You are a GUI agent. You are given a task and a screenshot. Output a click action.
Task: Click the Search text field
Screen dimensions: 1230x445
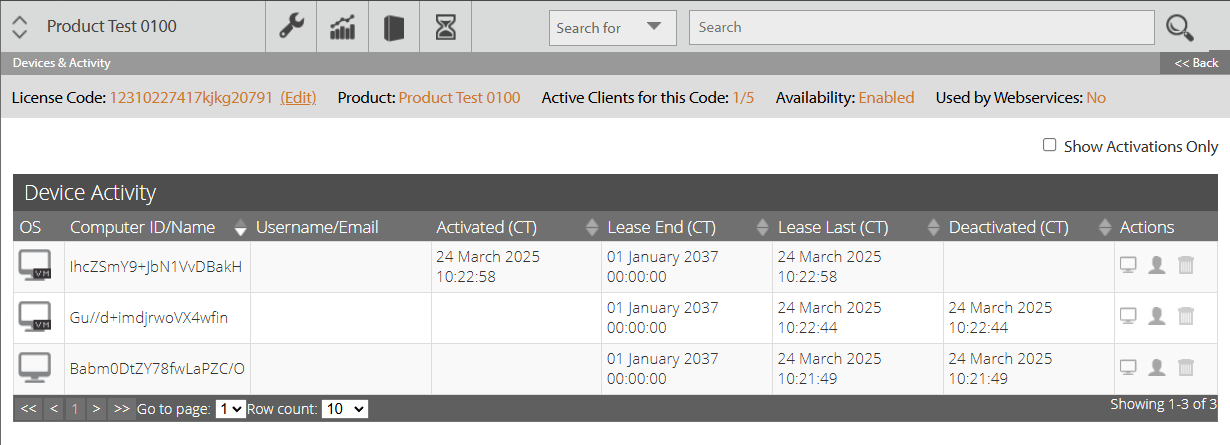pyautogui.click(x=920, y=28)
